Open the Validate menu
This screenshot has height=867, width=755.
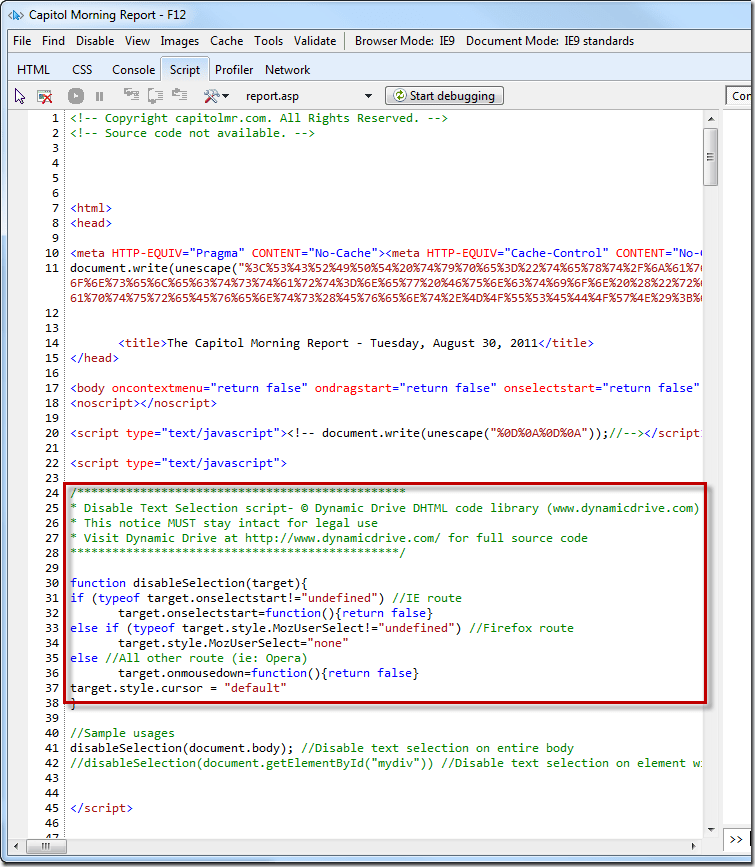coord(314,41)
